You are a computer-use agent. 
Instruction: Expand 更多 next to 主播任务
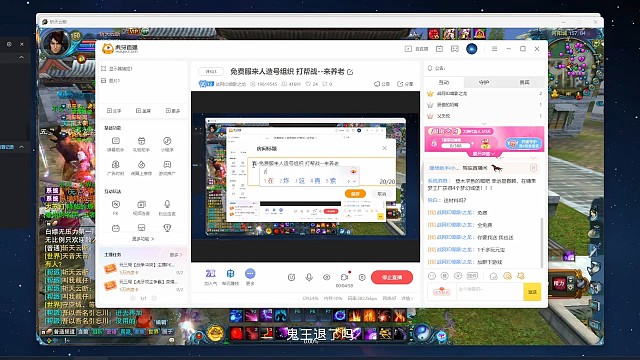pyautogui.click(x=176, y=255)
